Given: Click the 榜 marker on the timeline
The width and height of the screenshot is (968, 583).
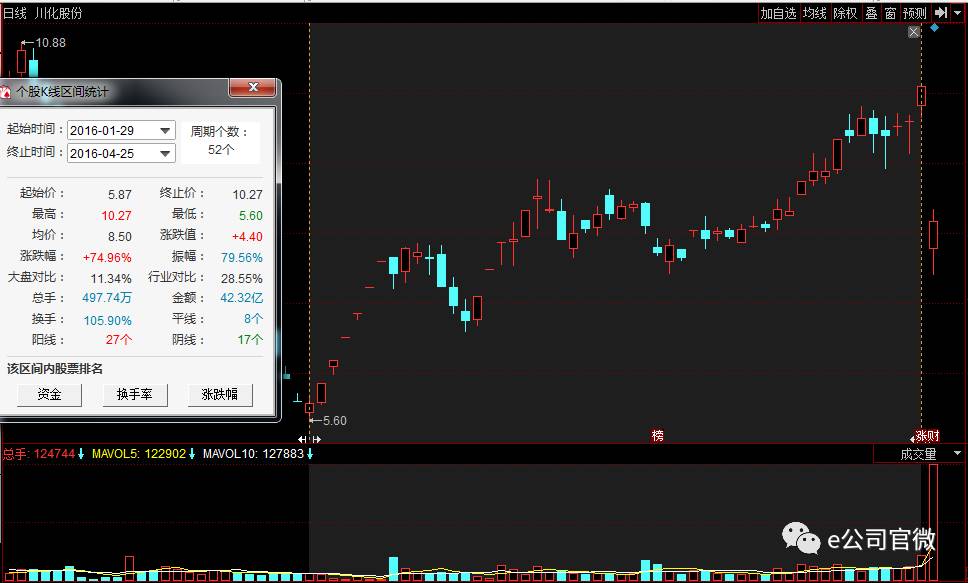Looking at the screenshot, I should pos(658,436).
